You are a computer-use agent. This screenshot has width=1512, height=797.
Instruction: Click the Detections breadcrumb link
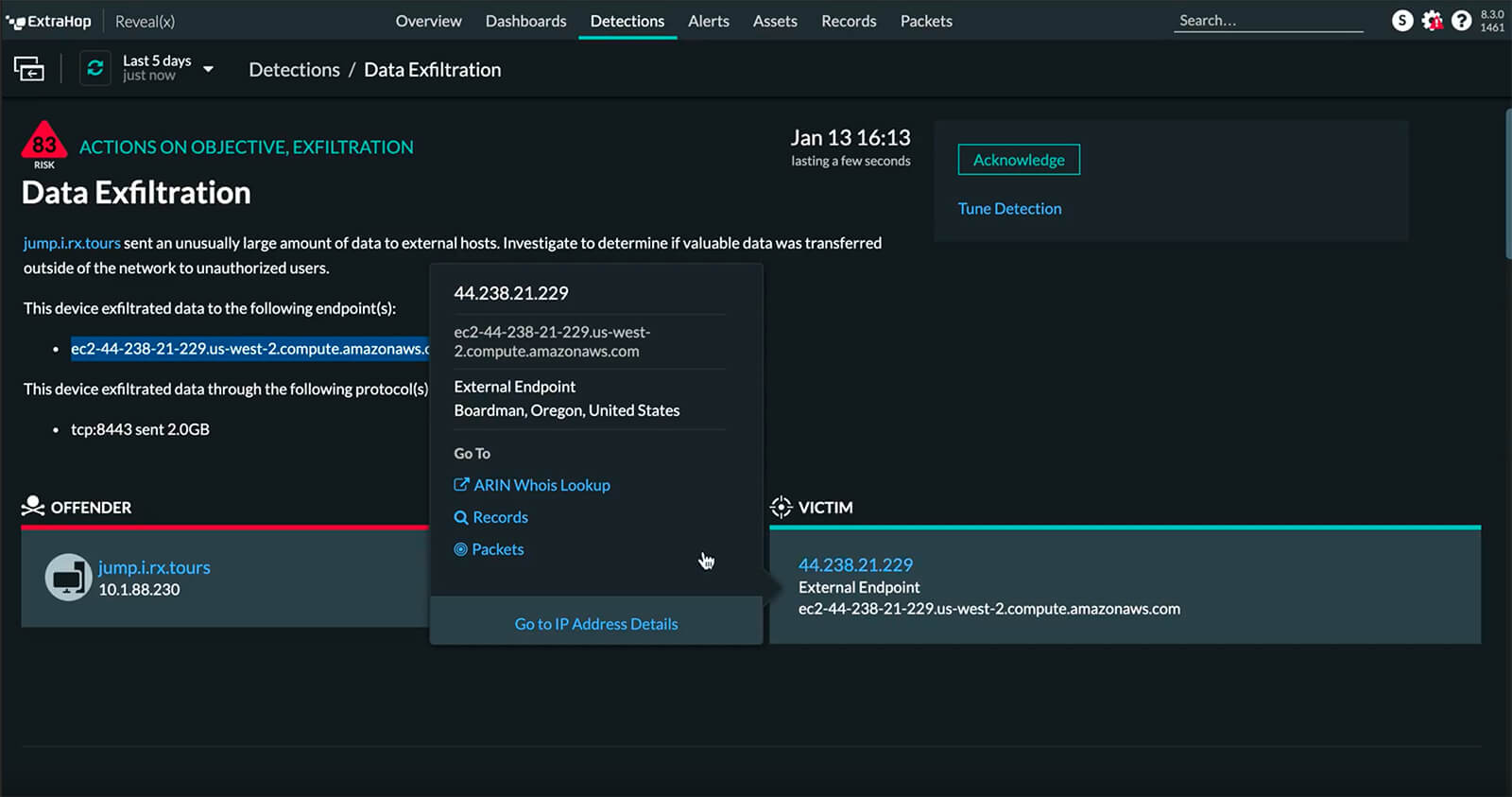tap(294, 69)
